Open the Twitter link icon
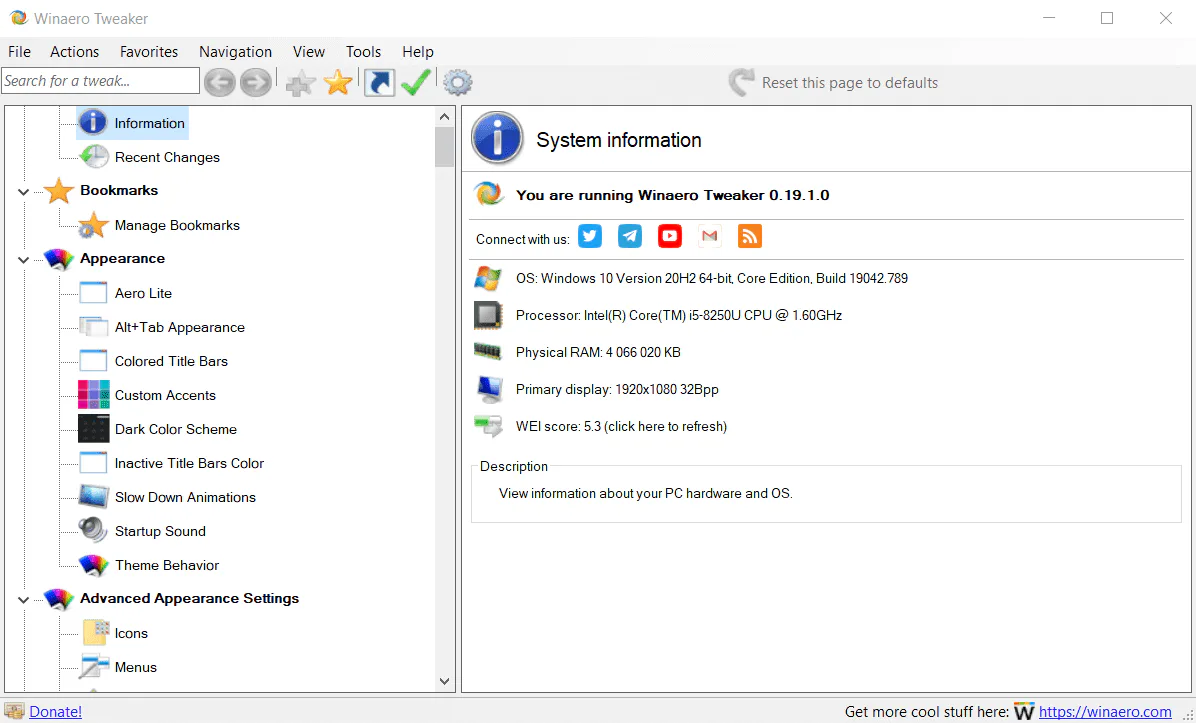Image resolution: width=1196 pixels, height=723 pixels. coord(590,236)
